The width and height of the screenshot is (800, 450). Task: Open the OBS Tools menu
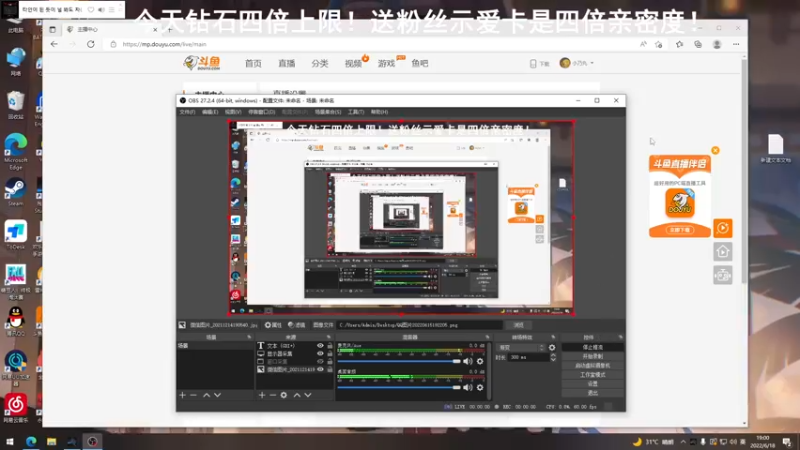[x=356, y=112]
